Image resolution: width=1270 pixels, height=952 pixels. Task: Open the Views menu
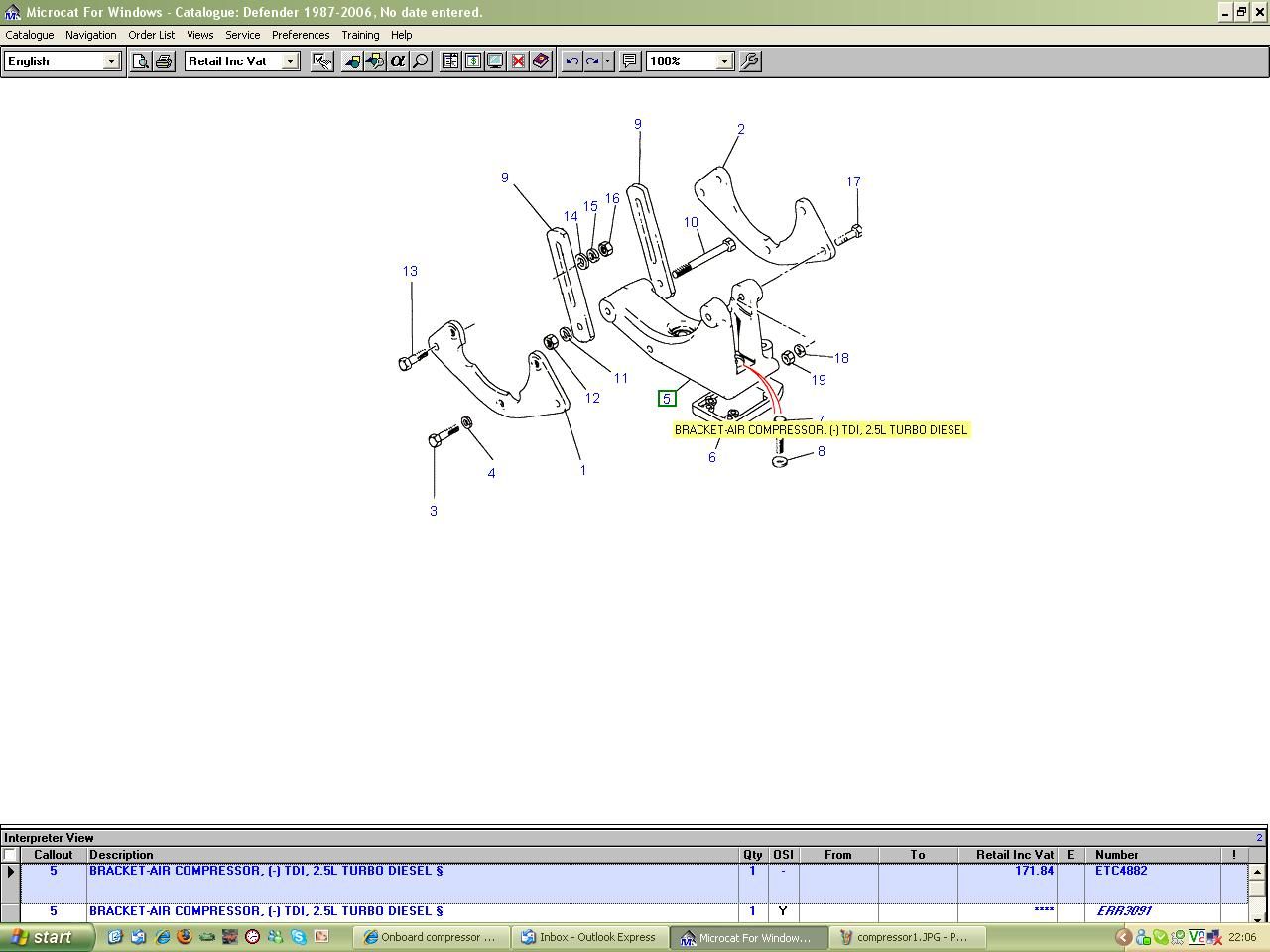pos(200,35)
